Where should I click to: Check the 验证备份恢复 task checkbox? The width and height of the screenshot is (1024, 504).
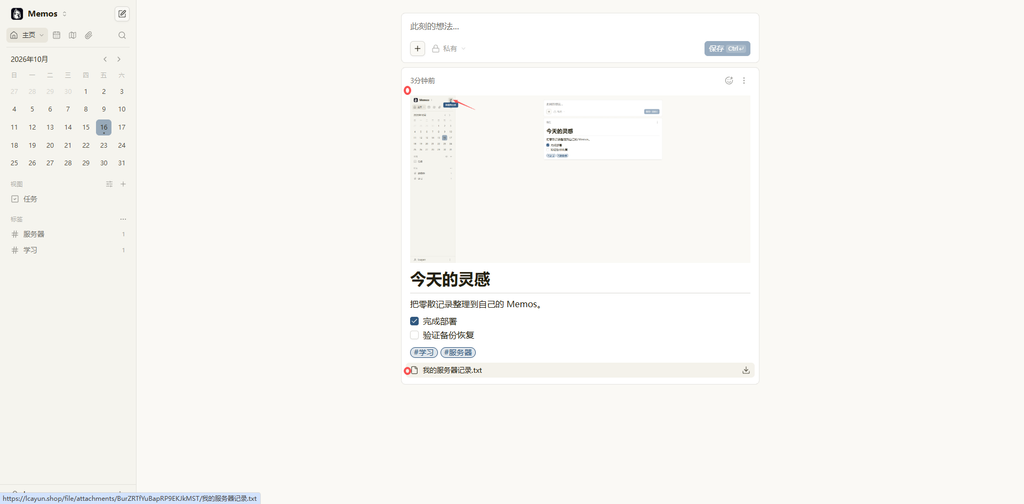point(414,335)
